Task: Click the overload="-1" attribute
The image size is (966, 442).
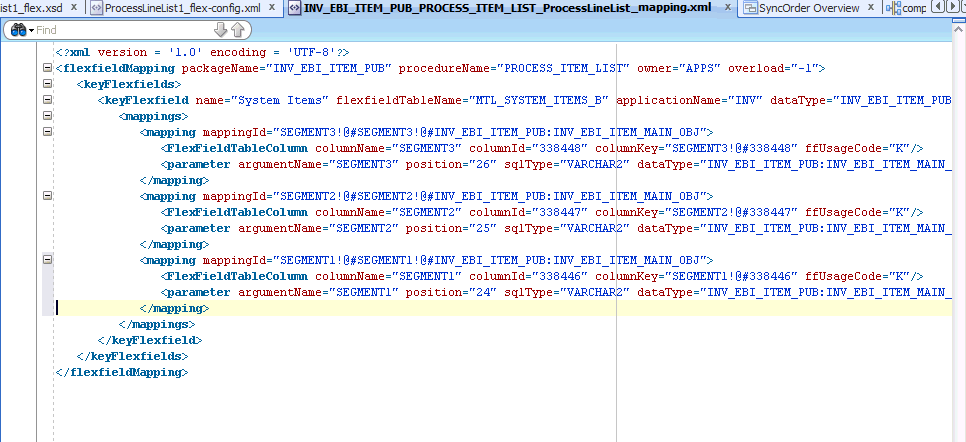Action: click(773, 68)
